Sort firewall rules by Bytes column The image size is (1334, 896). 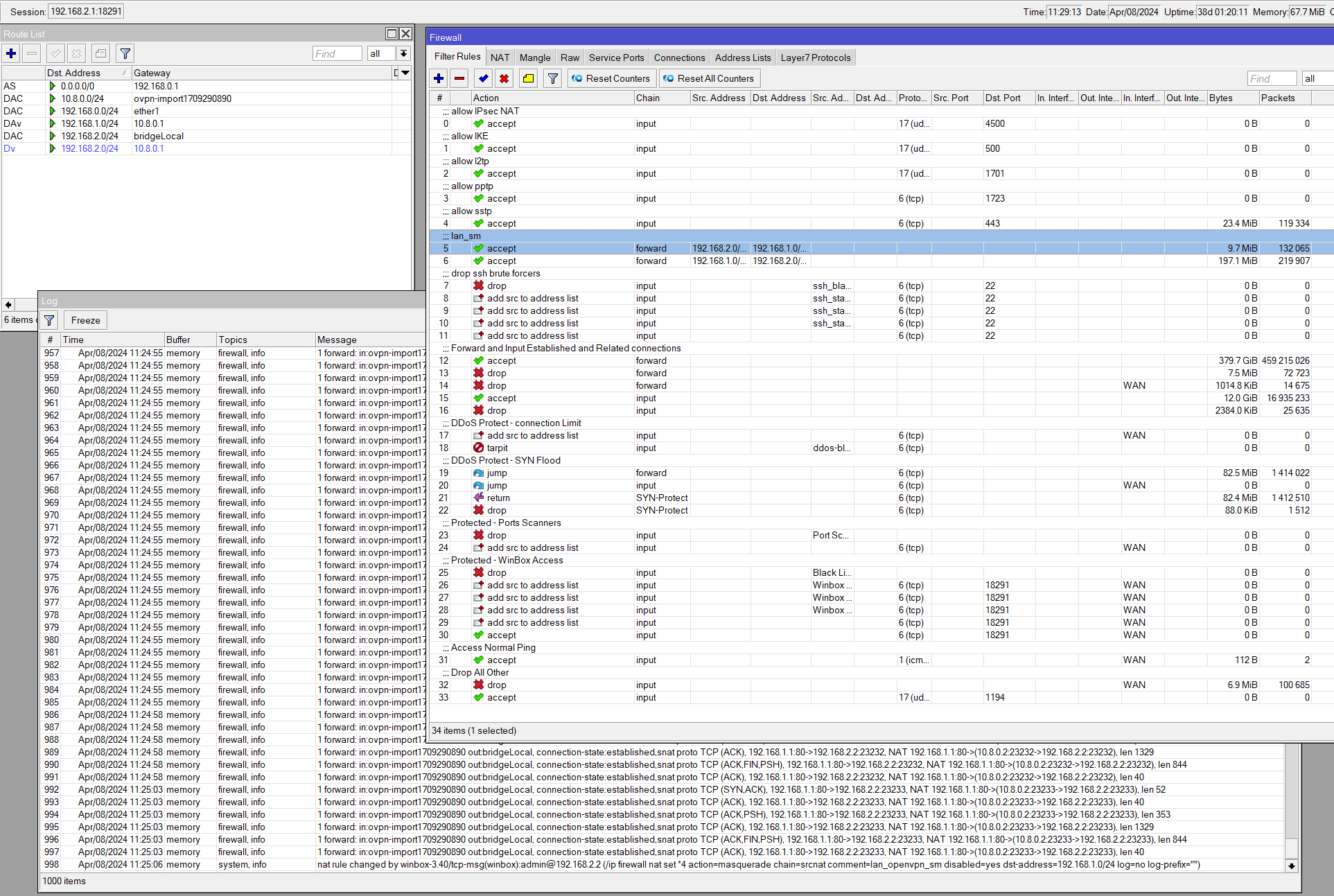(1232, 98)
